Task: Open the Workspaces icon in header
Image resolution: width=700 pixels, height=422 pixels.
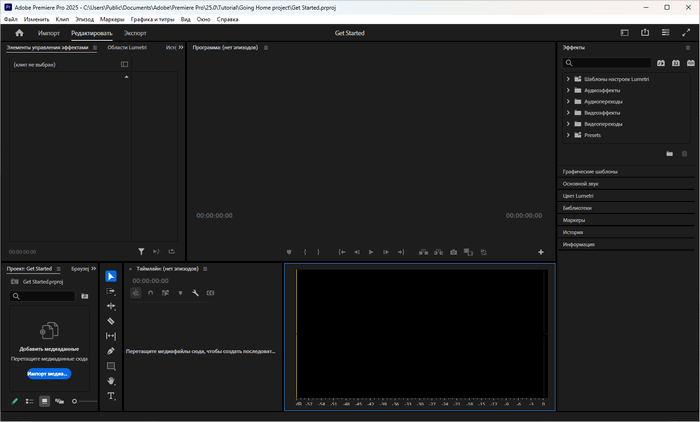Action: coord(625,33)
